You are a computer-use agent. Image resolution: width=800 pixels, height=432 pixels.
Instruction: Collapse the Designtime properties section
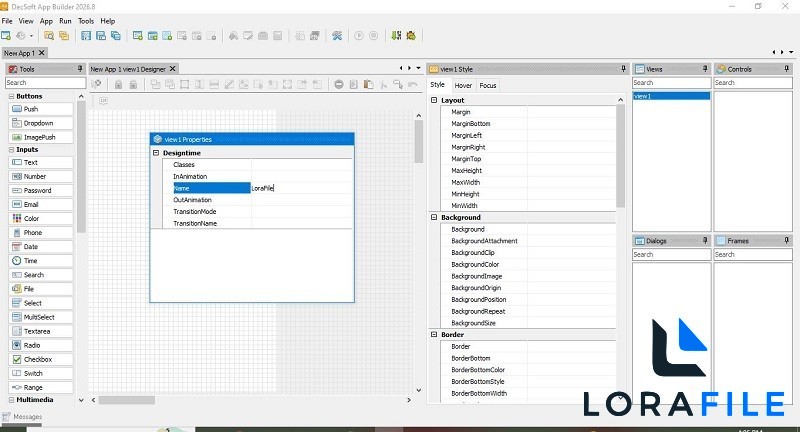pyautogui.click(x=156, y=153)
